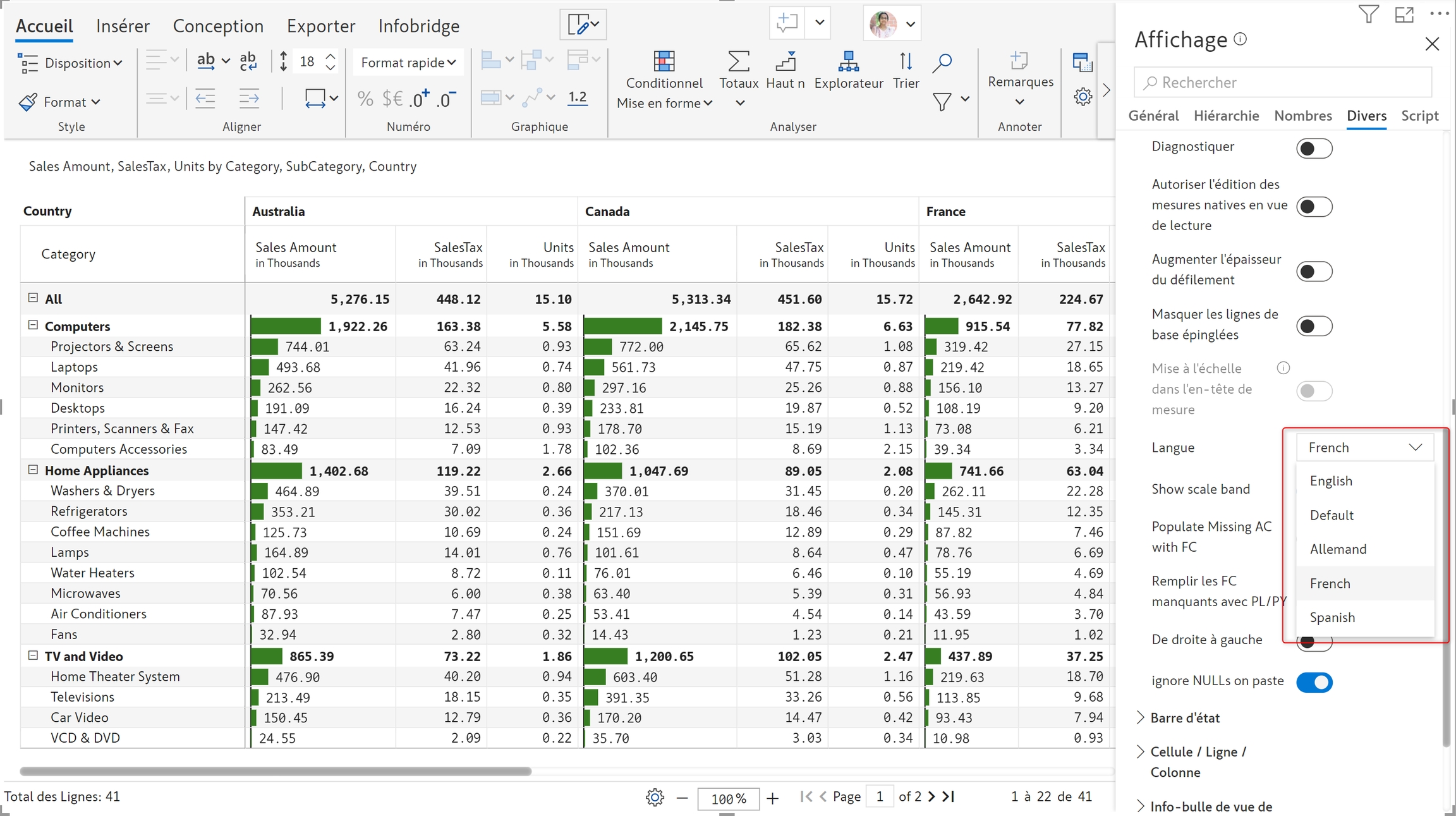
Task: Toggle Masquer les lignes de base épinglées
Action: click(x=1314, y=326)
